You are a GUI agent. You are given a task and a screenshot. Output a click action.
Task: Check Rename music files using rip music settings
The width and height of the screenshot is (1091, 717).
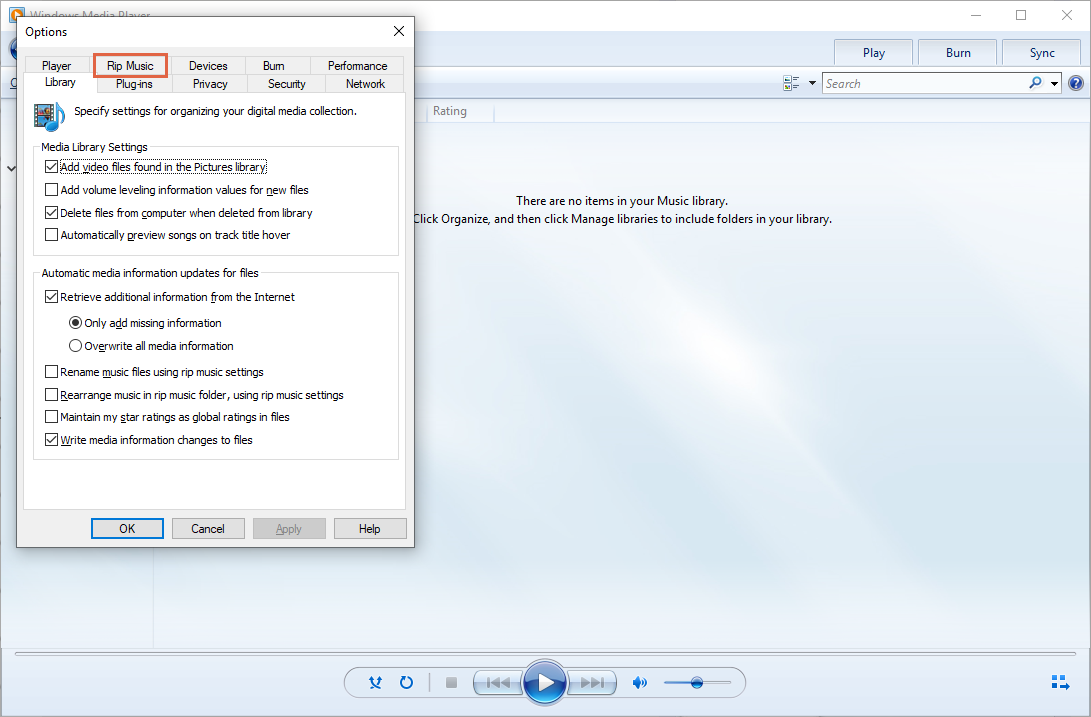[52, 372]
